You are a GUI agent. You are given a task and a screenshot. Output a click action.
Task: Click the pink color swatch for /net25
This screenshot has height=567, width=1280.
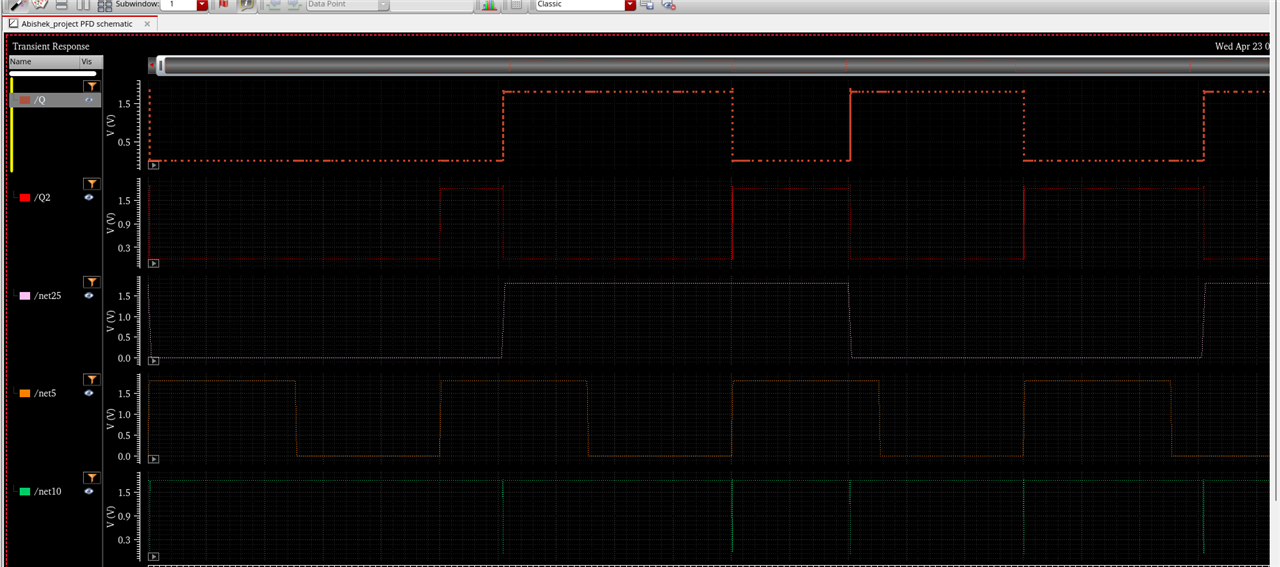pyautogui.click(x=25, y=296)
